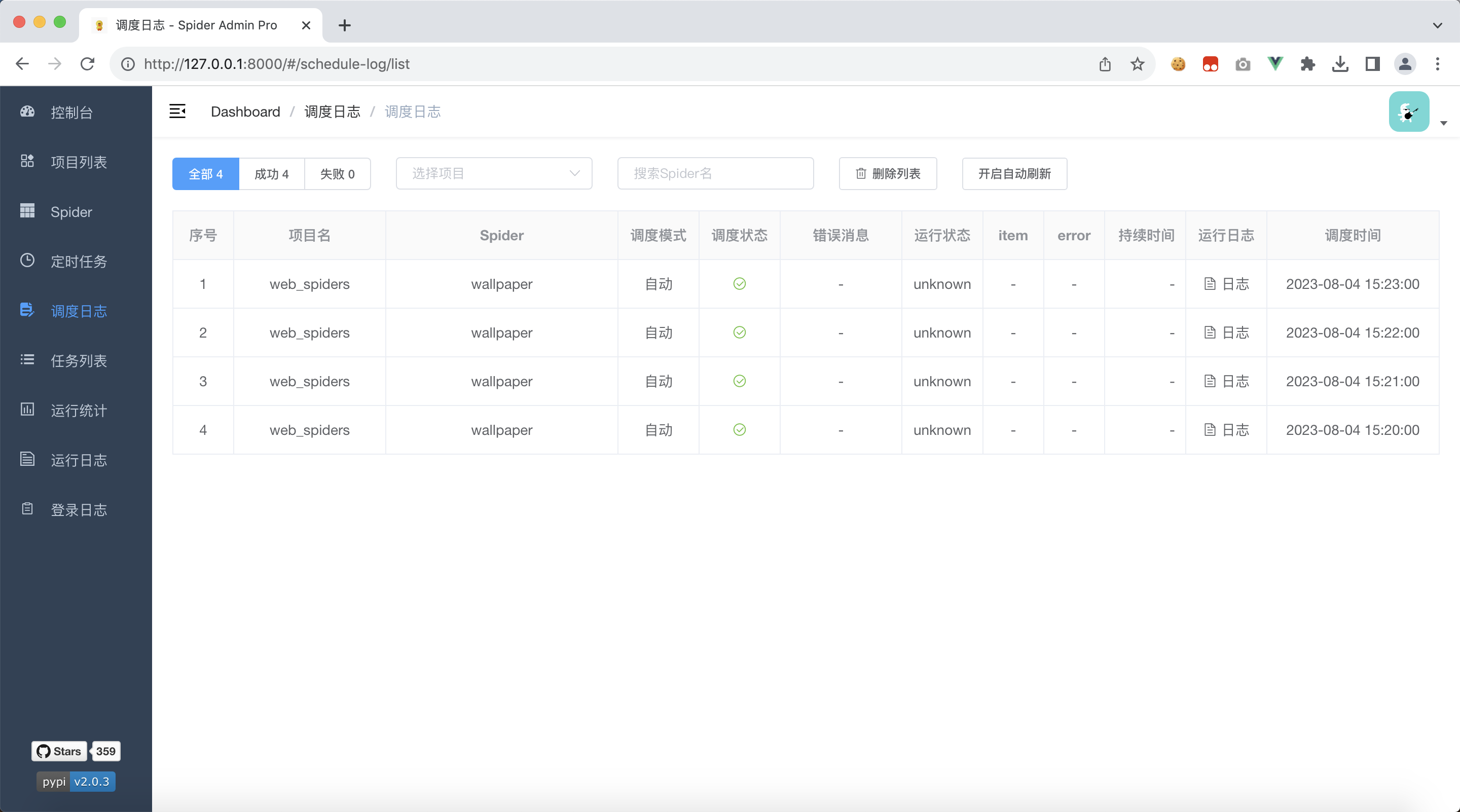Click row 3 schedule status success icon

[740, 381]
